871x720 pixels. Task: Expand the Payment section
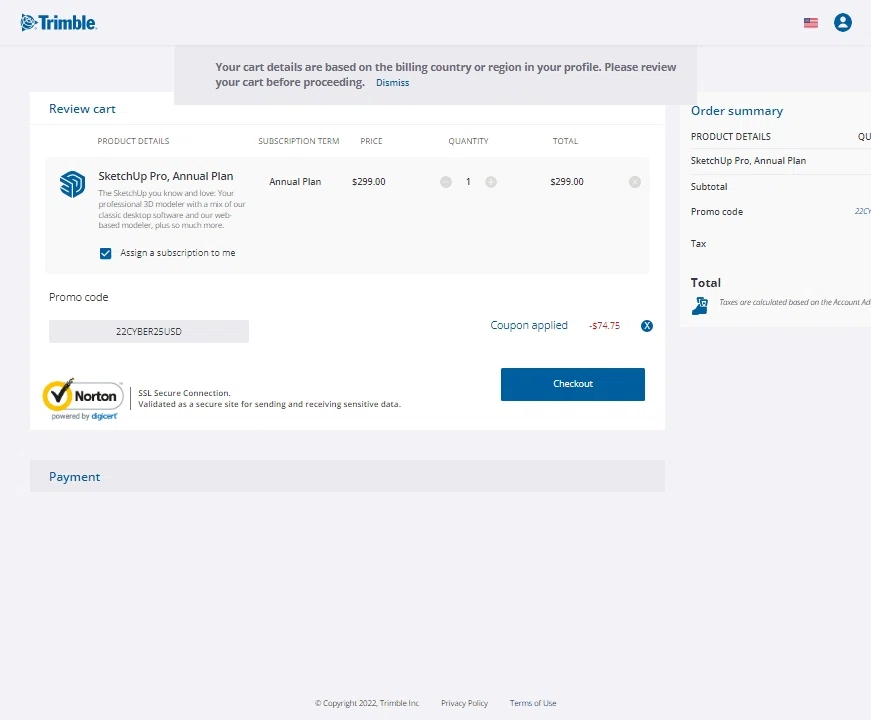tap(75, 477)
